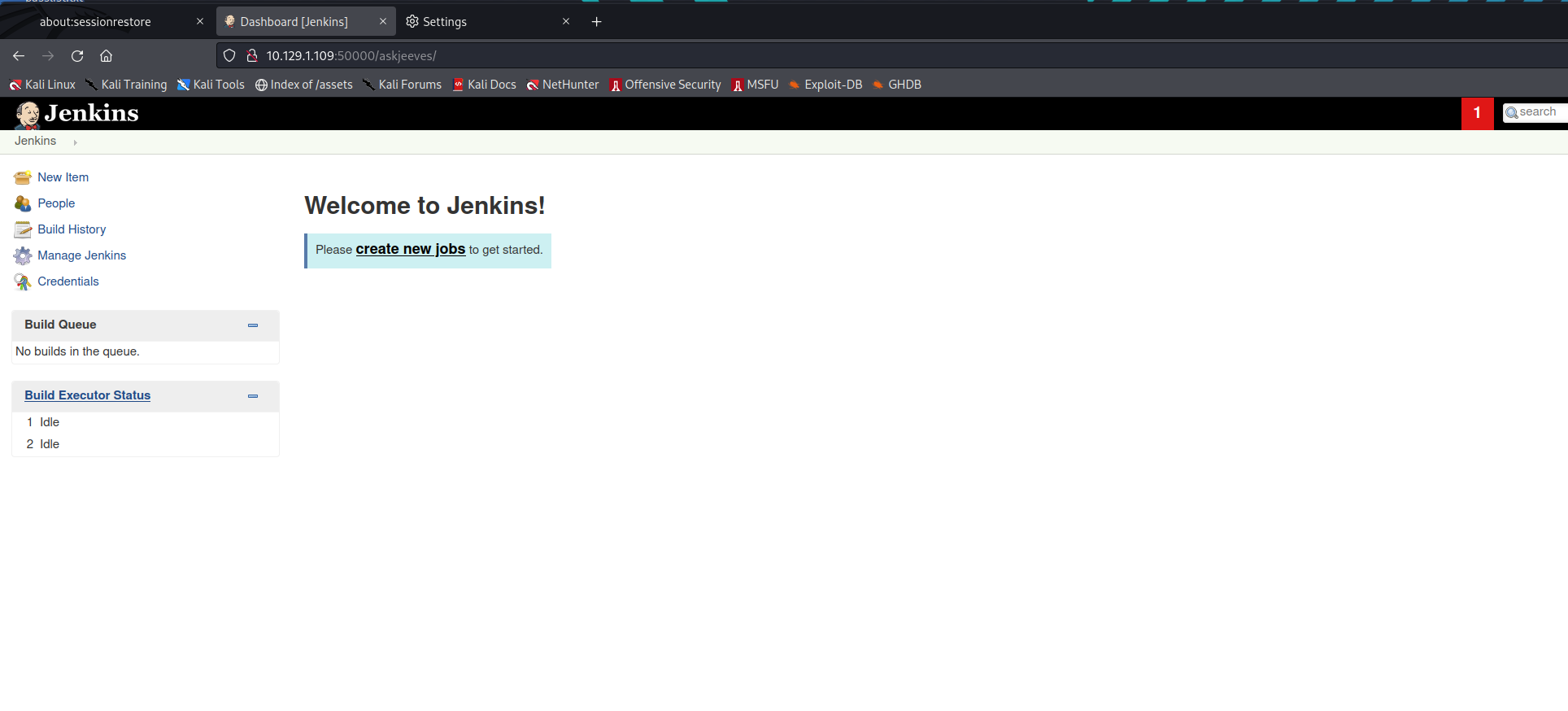Open the Build History link
Screen dimensions: 1568x711
point(72,229)
